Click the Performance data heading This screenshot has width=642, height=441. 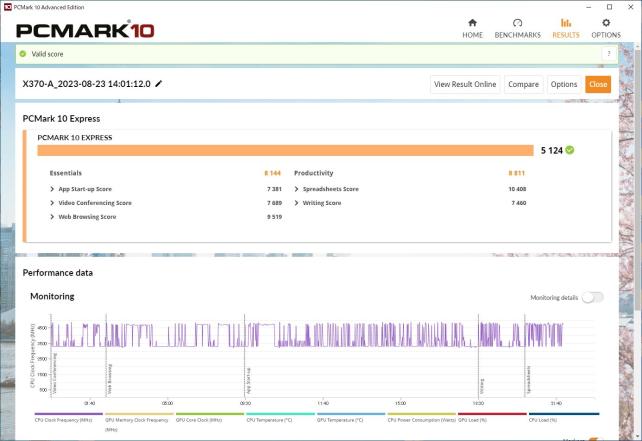click(58, 273)
